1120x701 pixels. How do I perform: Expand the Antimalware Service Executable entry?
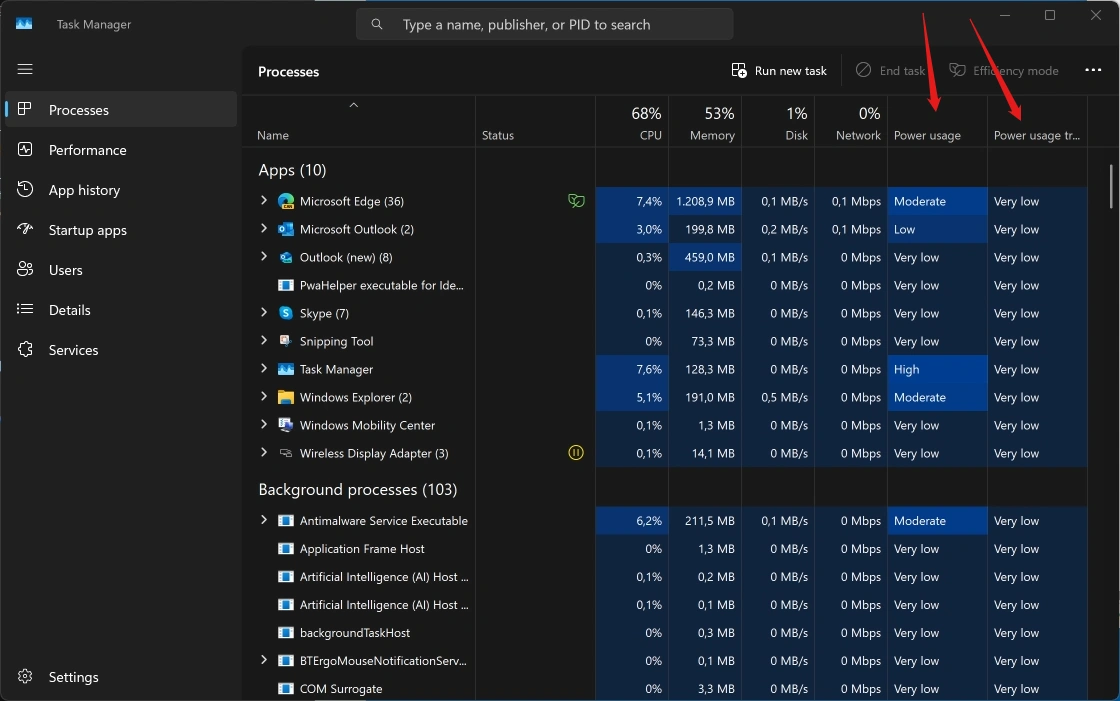(264, 521)
